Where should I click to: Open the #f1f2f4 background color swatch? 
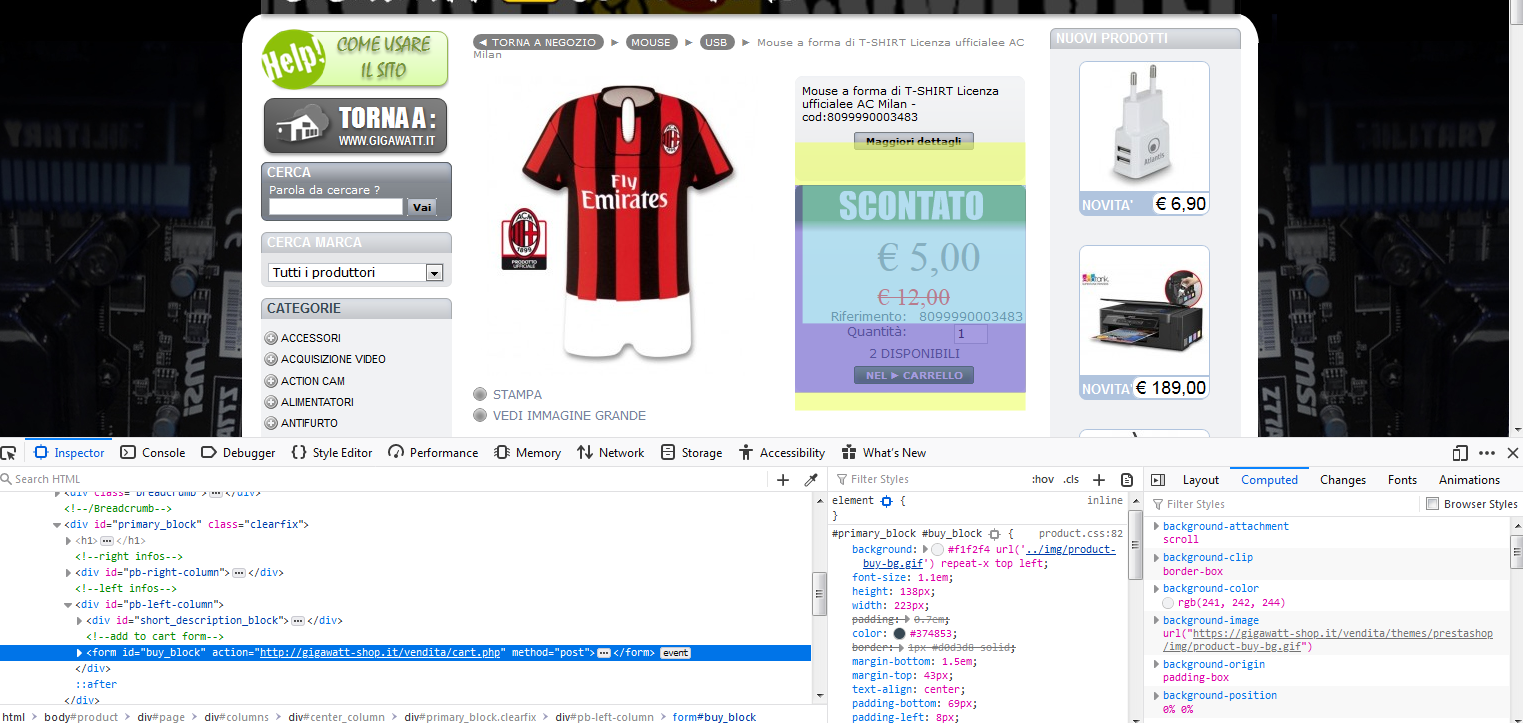[x=937, y=550]
